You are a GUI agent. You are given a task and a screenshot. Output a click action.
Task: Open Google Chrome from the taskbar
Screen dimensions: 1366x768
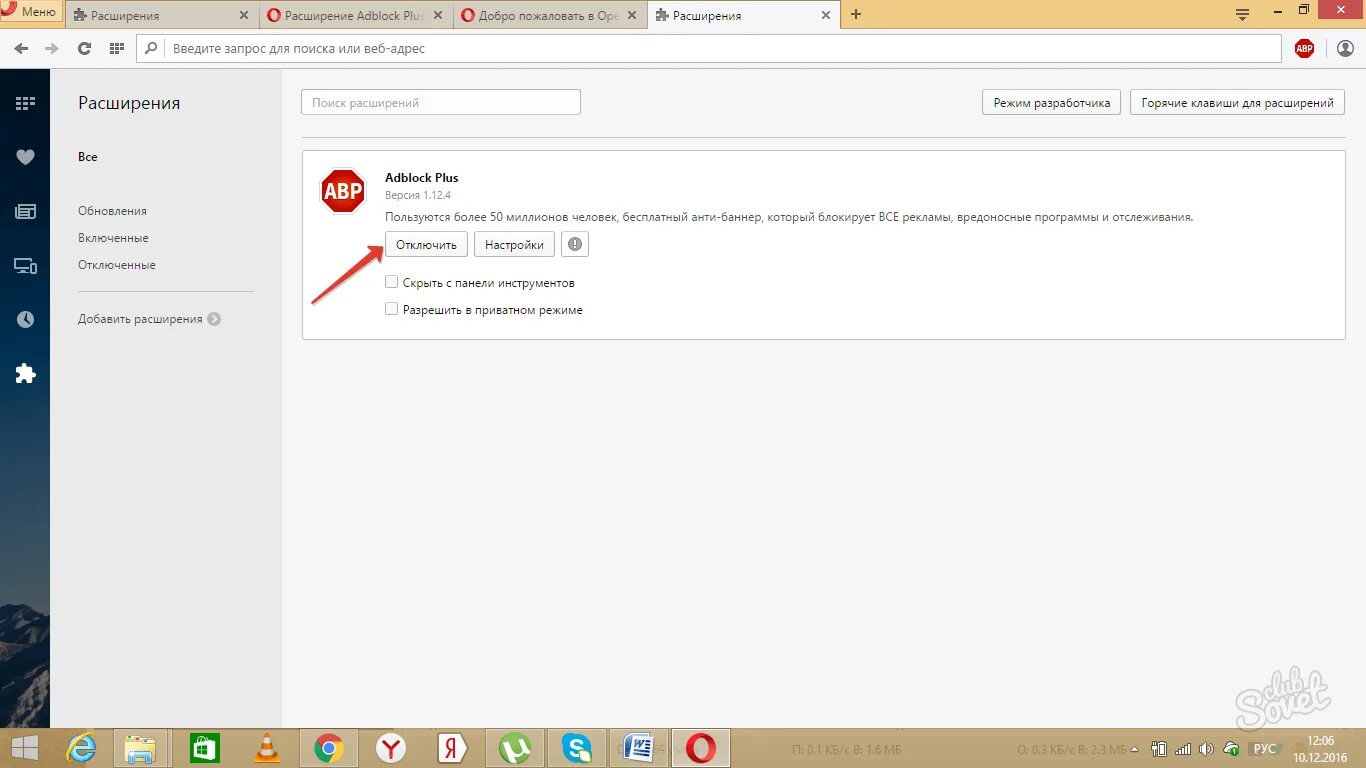click(328, 748)
